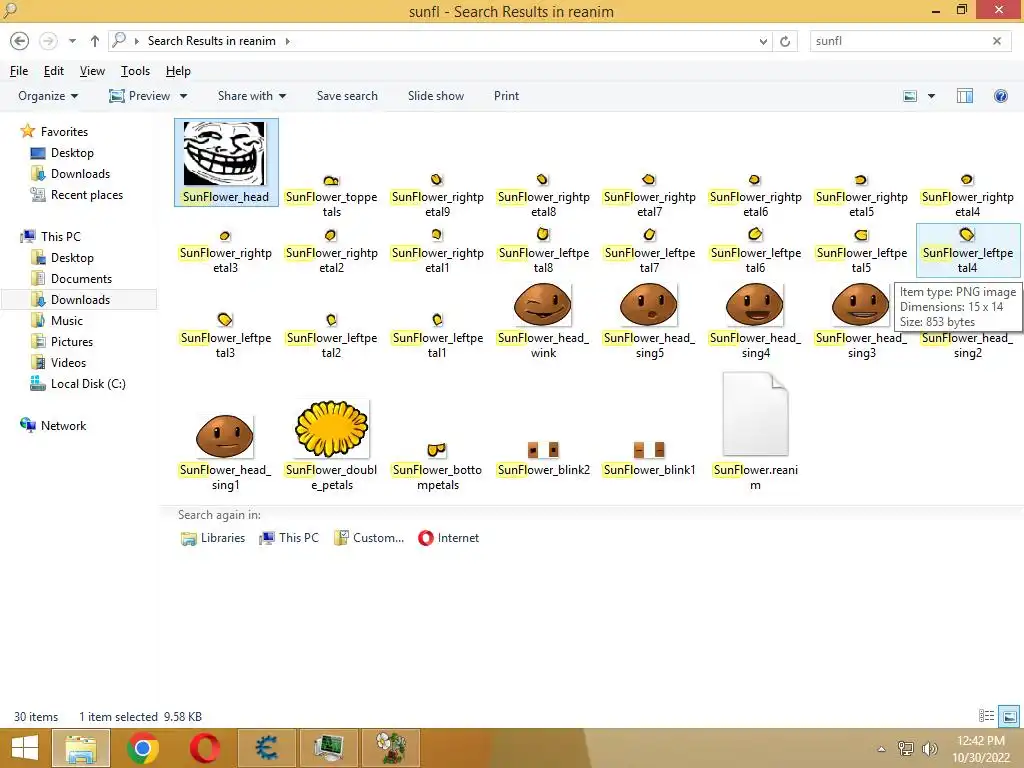This screenshot has width=1024, height=768.
Task: Select the SunFlower_rightpetal3 file icon
Action: point(225,236)
